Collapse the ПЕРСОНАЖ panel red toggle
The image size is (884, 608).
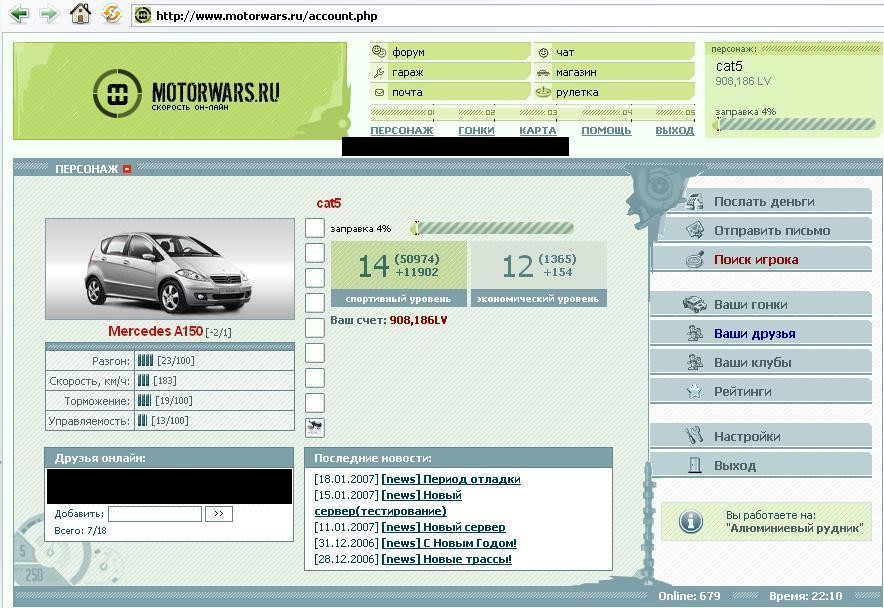click(x=127, y=169)
